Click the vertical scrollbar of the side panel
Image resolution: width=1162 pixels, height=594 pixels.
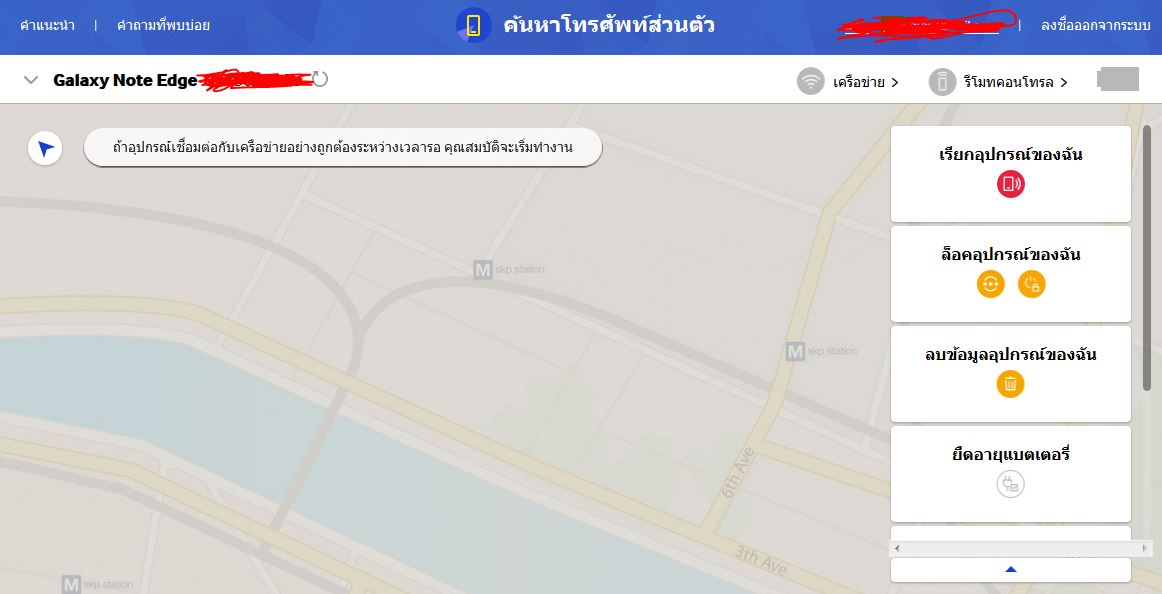tap(1147, 259)
